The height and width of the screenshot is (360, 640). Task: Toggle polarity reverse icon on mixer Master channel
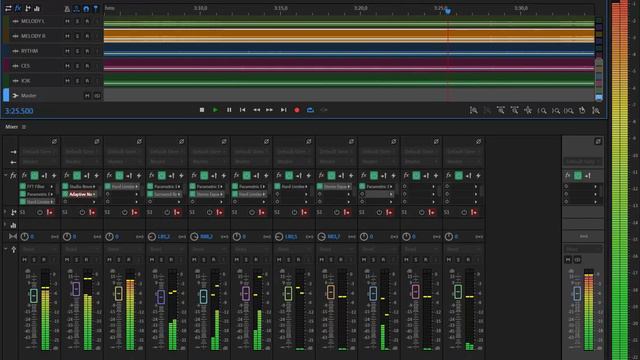pos(598,141)
